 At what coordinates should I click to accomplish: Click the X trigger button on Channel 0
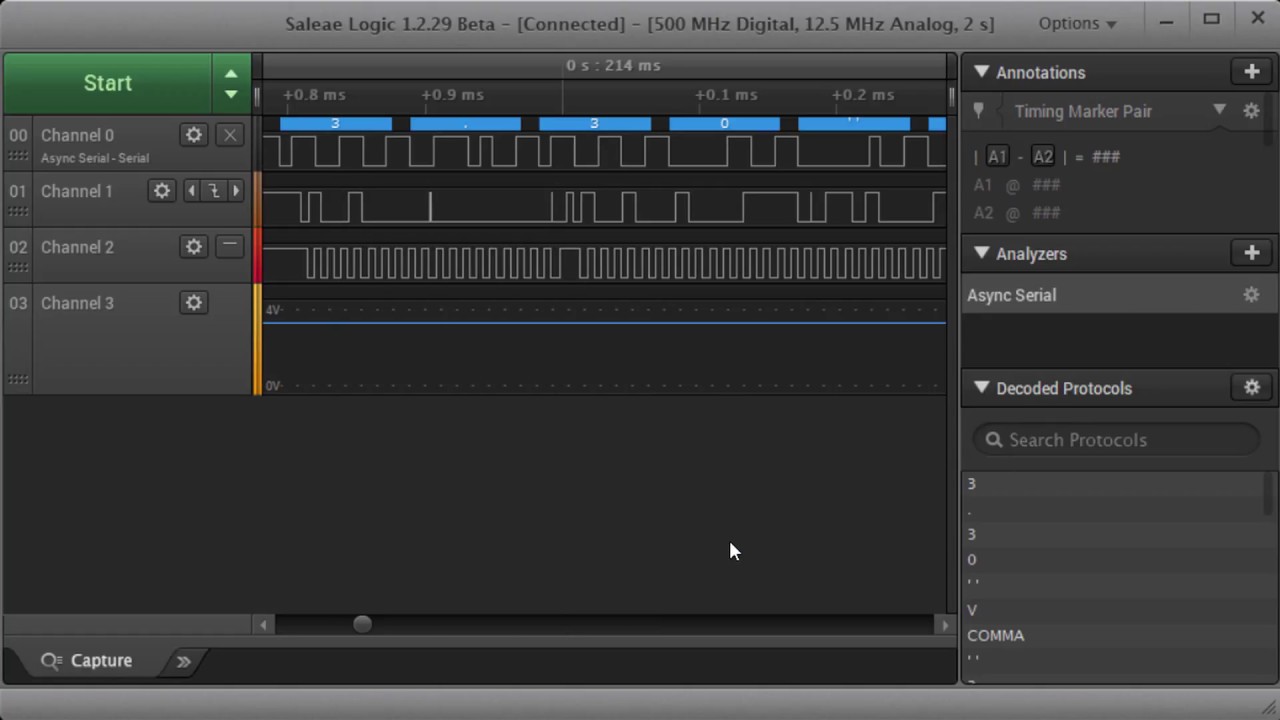click(230, 135)
